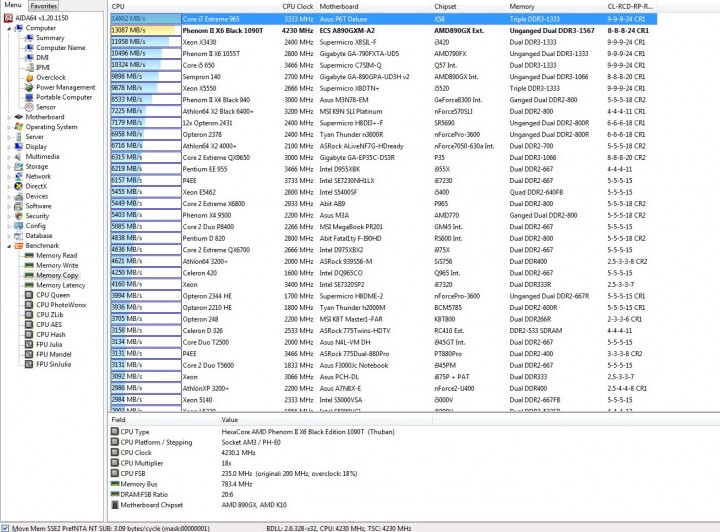
Task: Sort by the CPU Clock column header
Action: tap(298, 6)
